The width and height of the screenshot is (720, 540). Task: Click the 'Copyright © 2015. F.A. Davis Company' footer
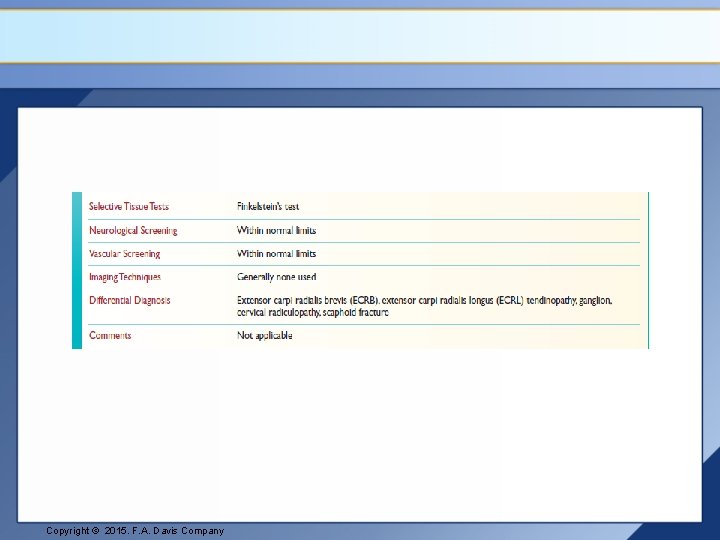[x=135, y=531]
